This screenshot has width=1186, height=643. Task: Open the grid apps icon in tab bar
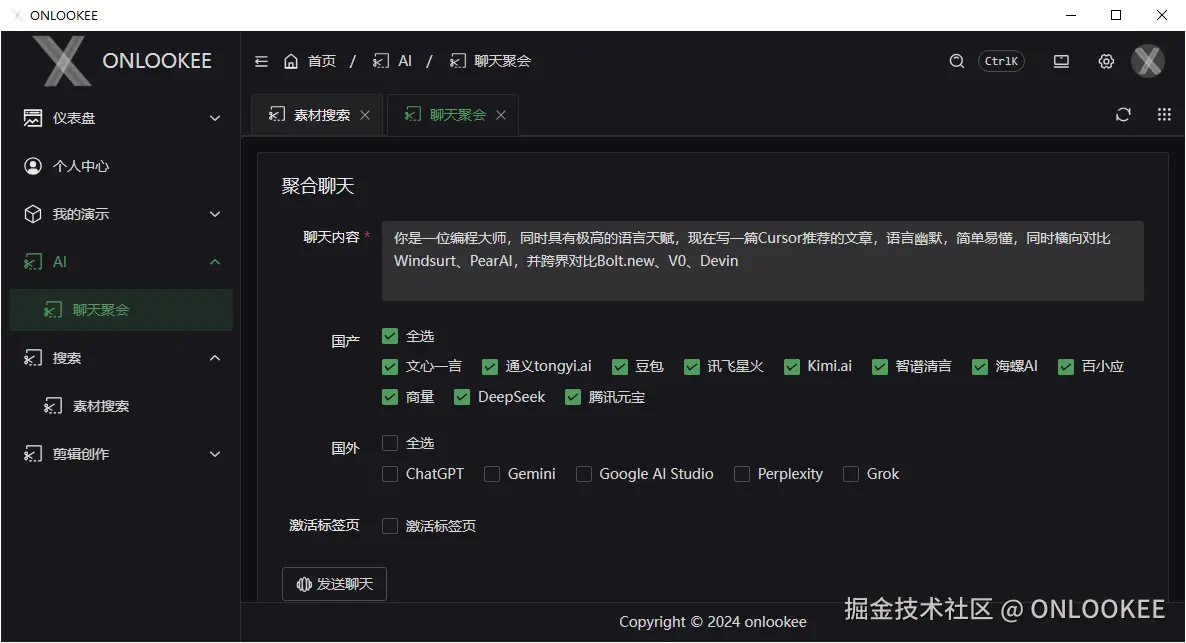point(1164,115)
